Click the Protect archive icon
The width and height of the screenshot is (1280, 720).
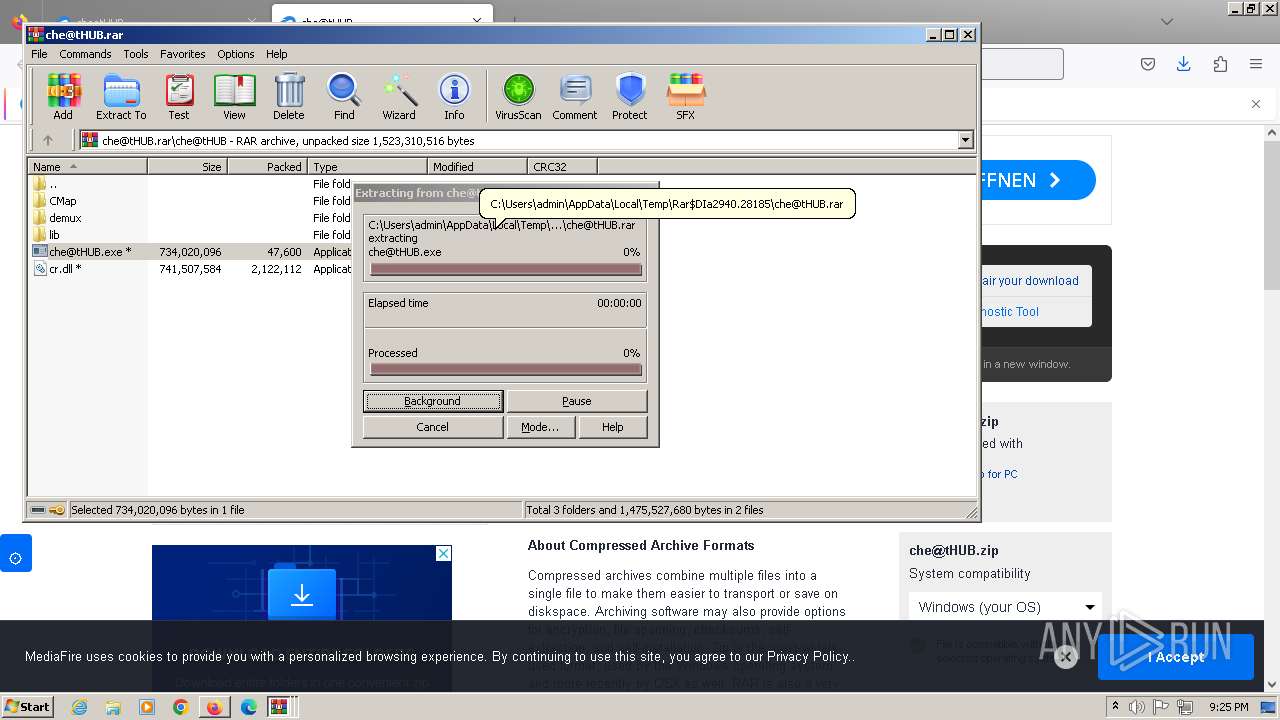(630, 97)
